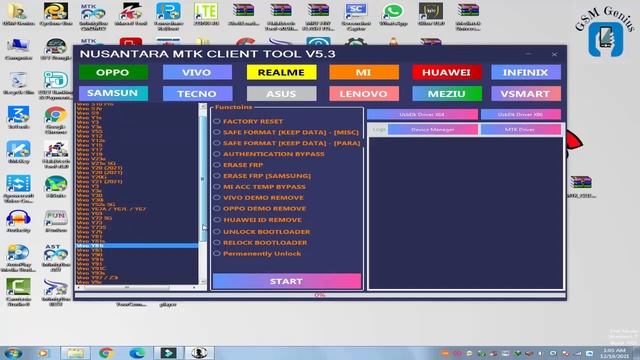The width and height of the screenshot is (640, 360).
Task: Select VIVO DEMO REMOVE radio button
Action: (217, 198)
